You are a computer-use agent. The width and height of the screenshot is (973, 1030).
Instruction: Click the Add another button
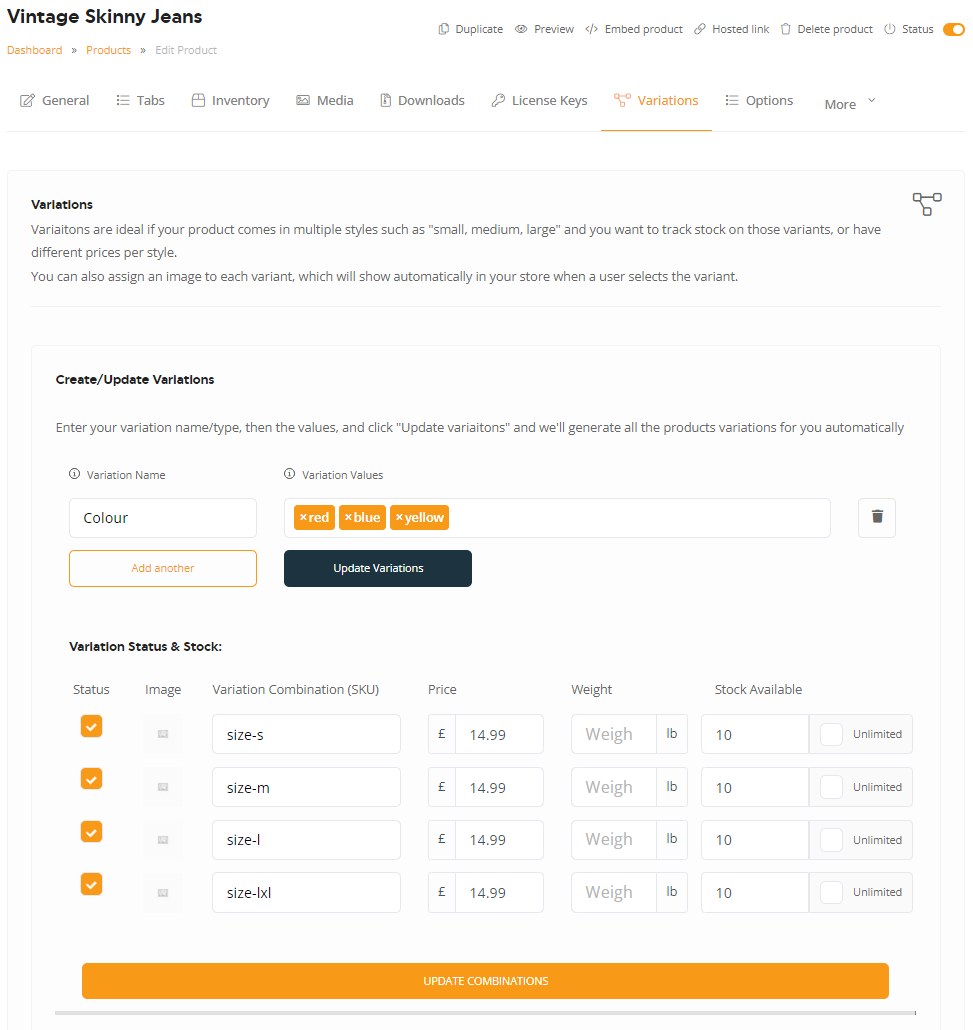(x=163, y=568)
